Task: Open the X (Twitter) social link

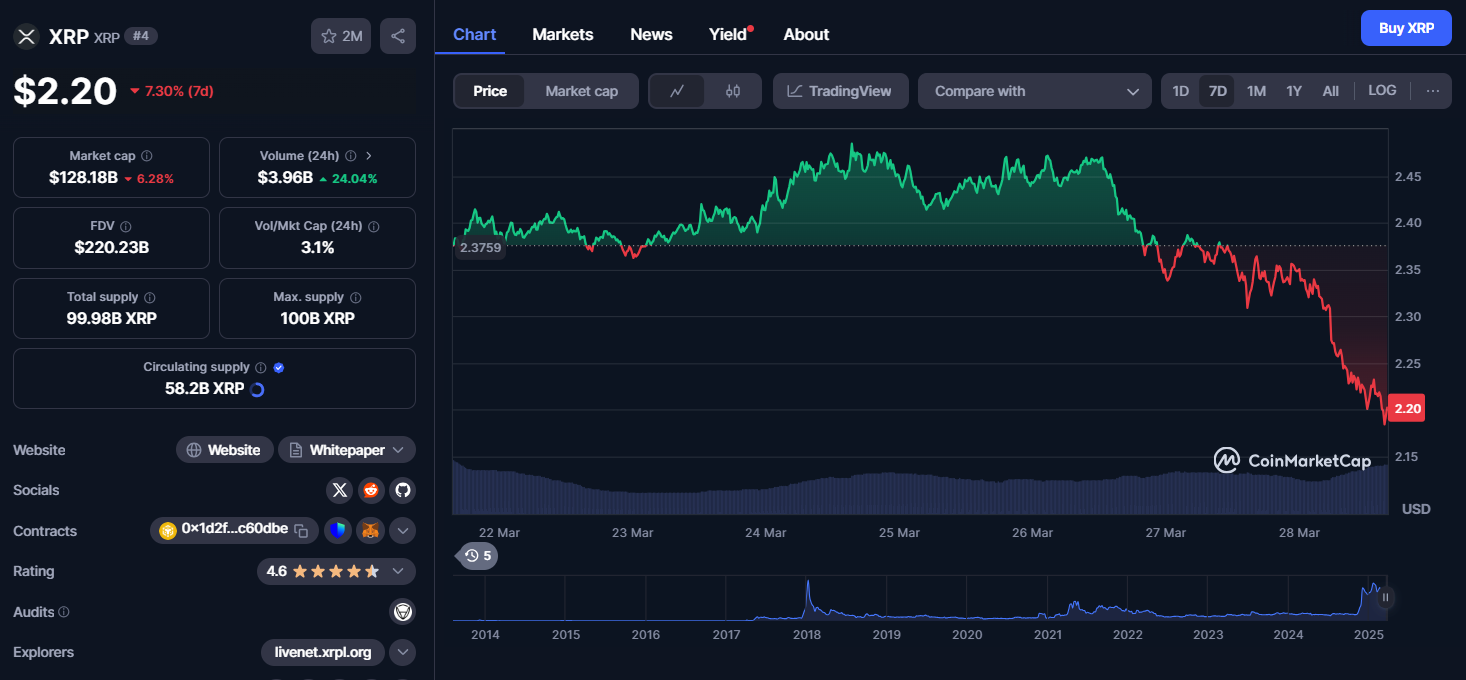Action: (340, 490)
